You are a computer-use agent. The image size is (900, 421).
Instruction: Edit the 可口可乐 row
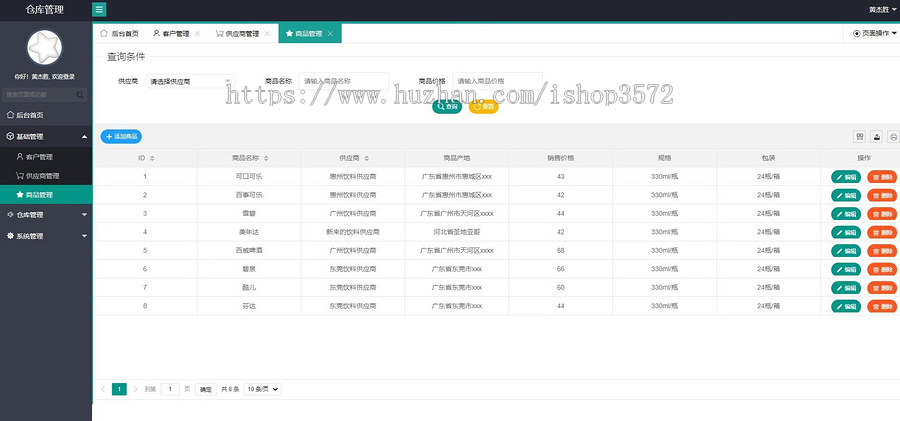[846, 177]
